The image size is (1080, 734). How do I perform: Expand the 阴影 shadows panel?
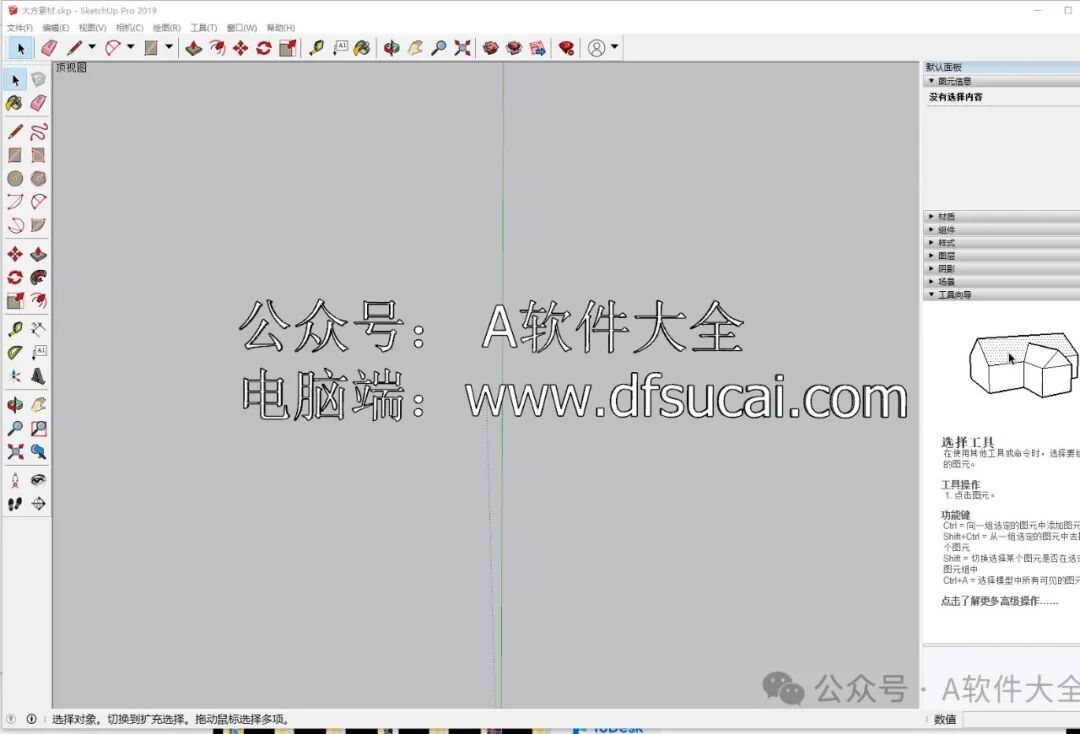coord(932,268)
